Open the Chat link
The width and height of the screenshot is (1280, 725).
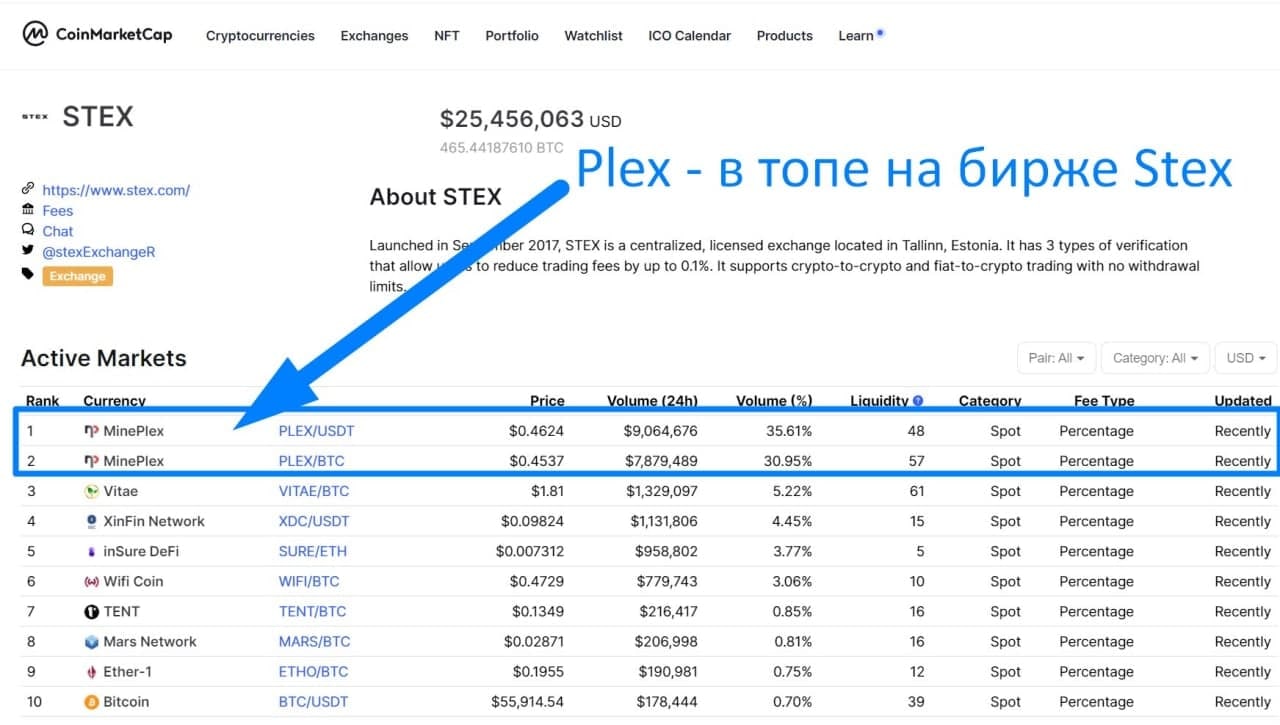tap(57, 231)
